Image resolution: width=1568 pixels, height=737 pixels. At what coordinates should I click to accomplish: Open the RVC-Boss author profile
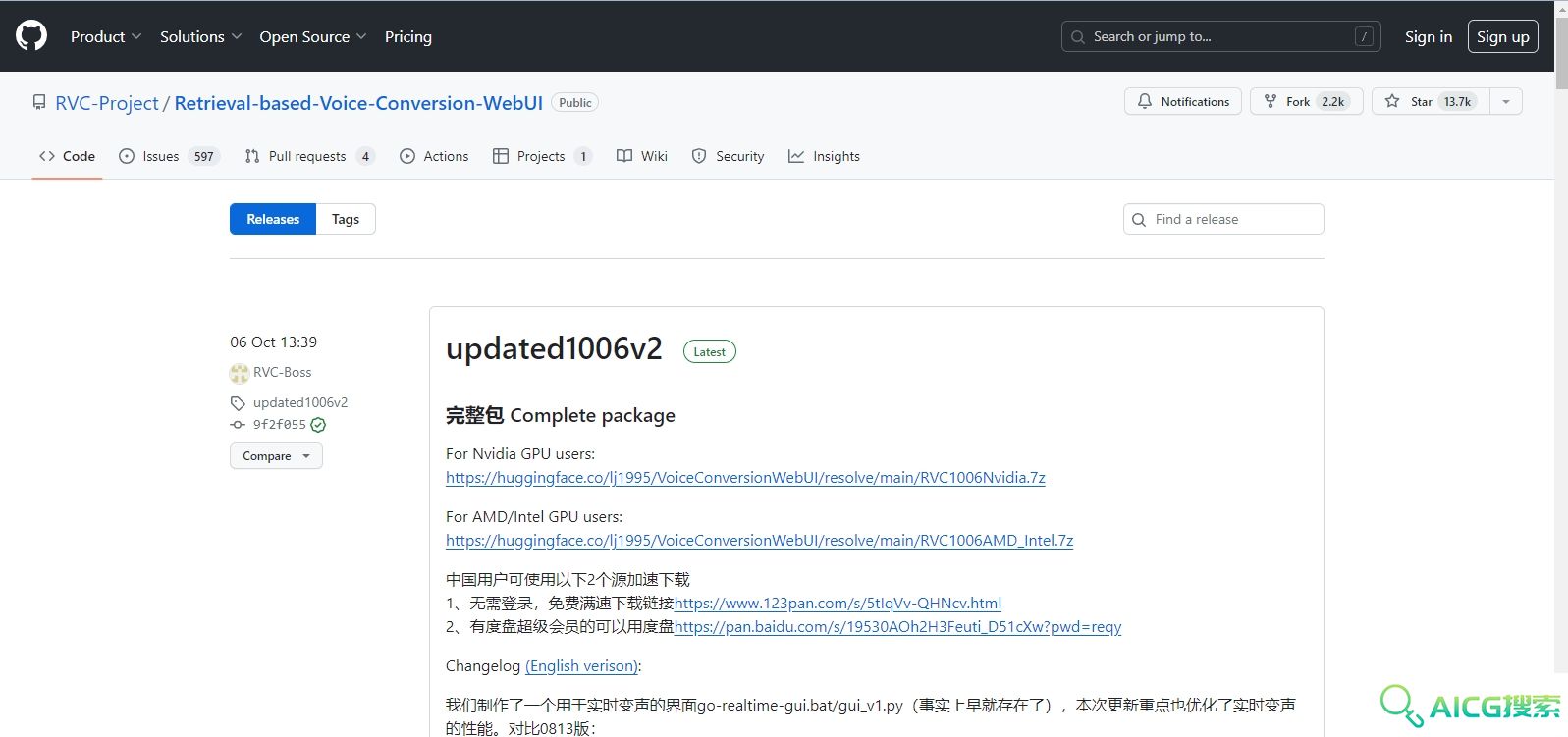point(282,372)
